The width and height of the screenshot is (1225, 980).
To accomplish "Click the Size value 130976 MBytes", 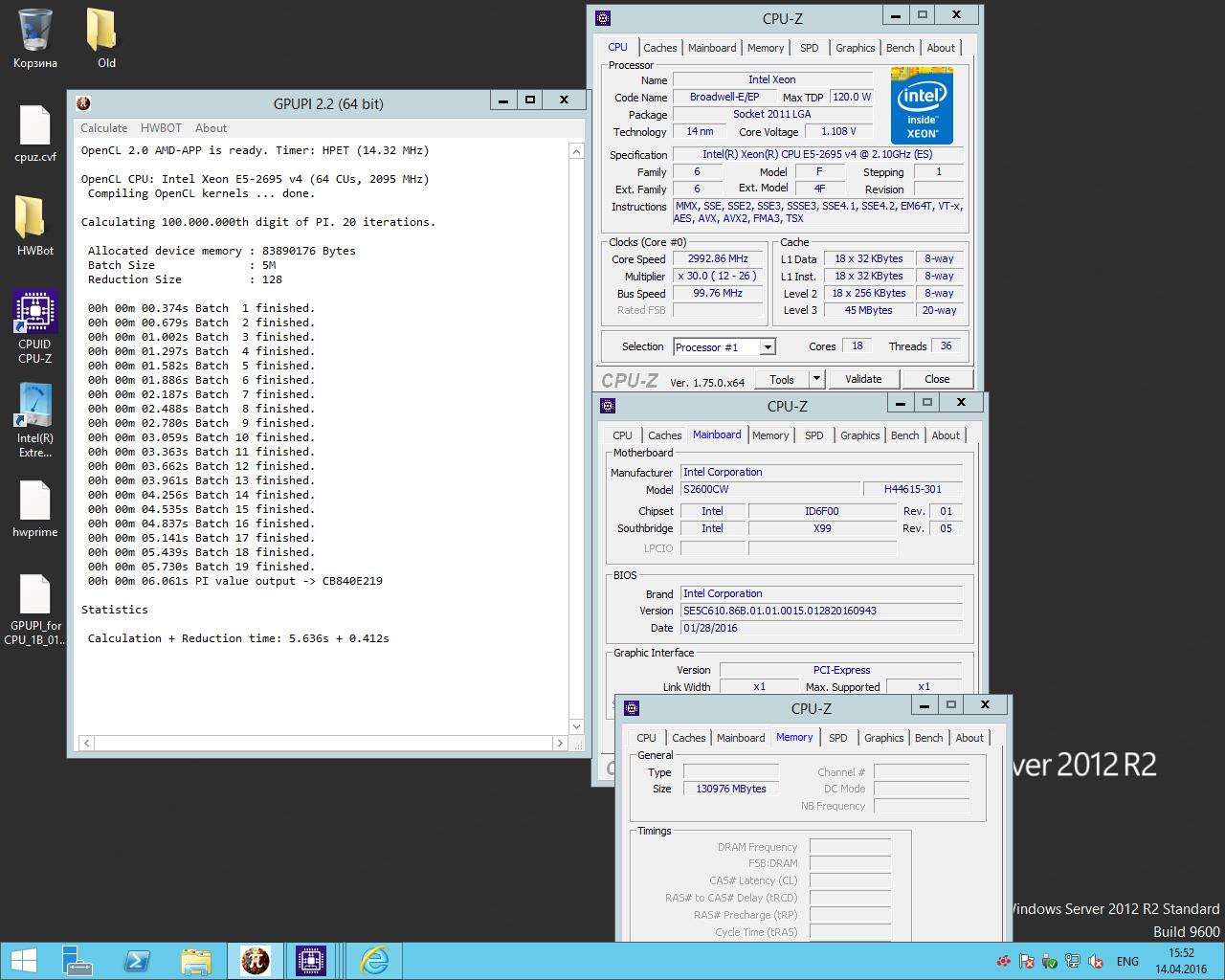I will 731,789.
